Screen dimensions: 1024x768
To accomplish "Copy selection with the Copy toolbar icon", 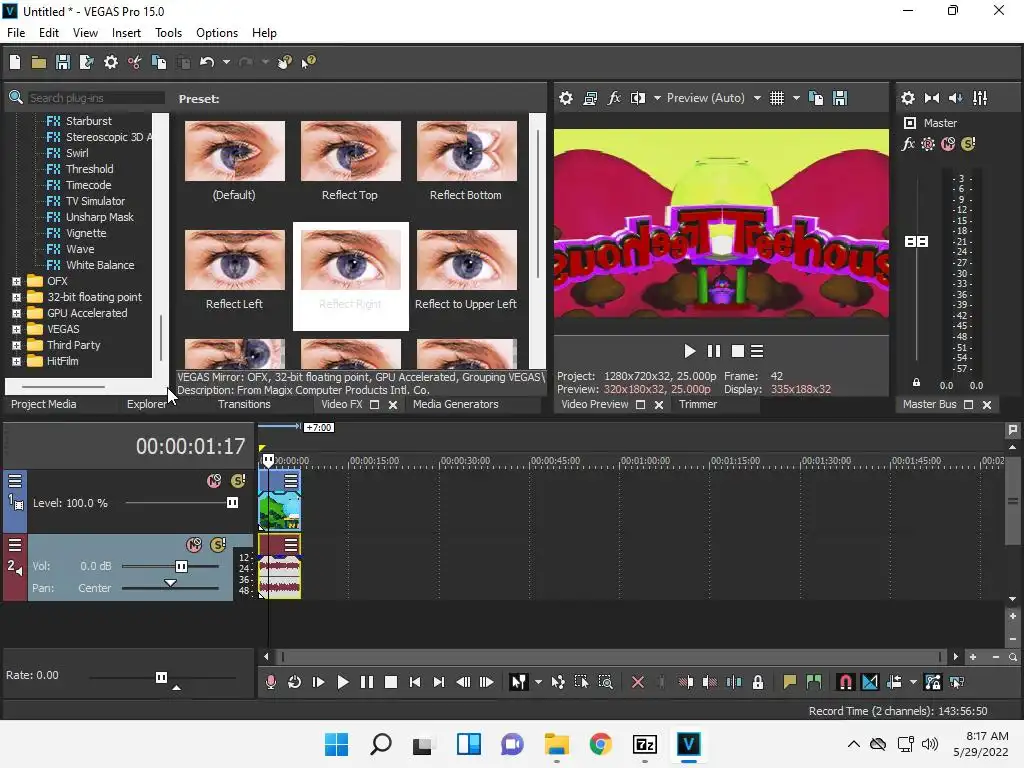I will coord(159,62).
